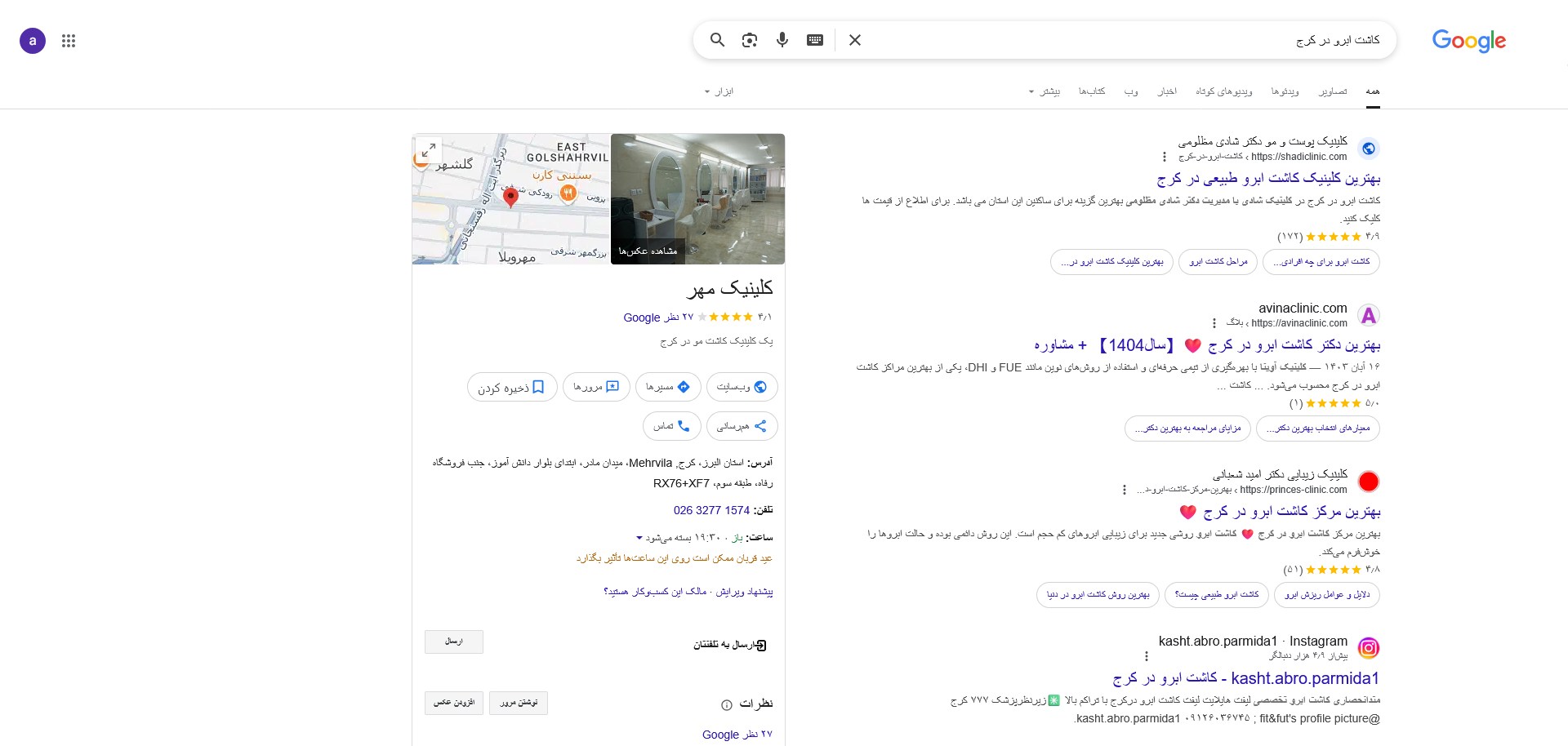
Task: Open Google Lens image search
Action: 750,40
